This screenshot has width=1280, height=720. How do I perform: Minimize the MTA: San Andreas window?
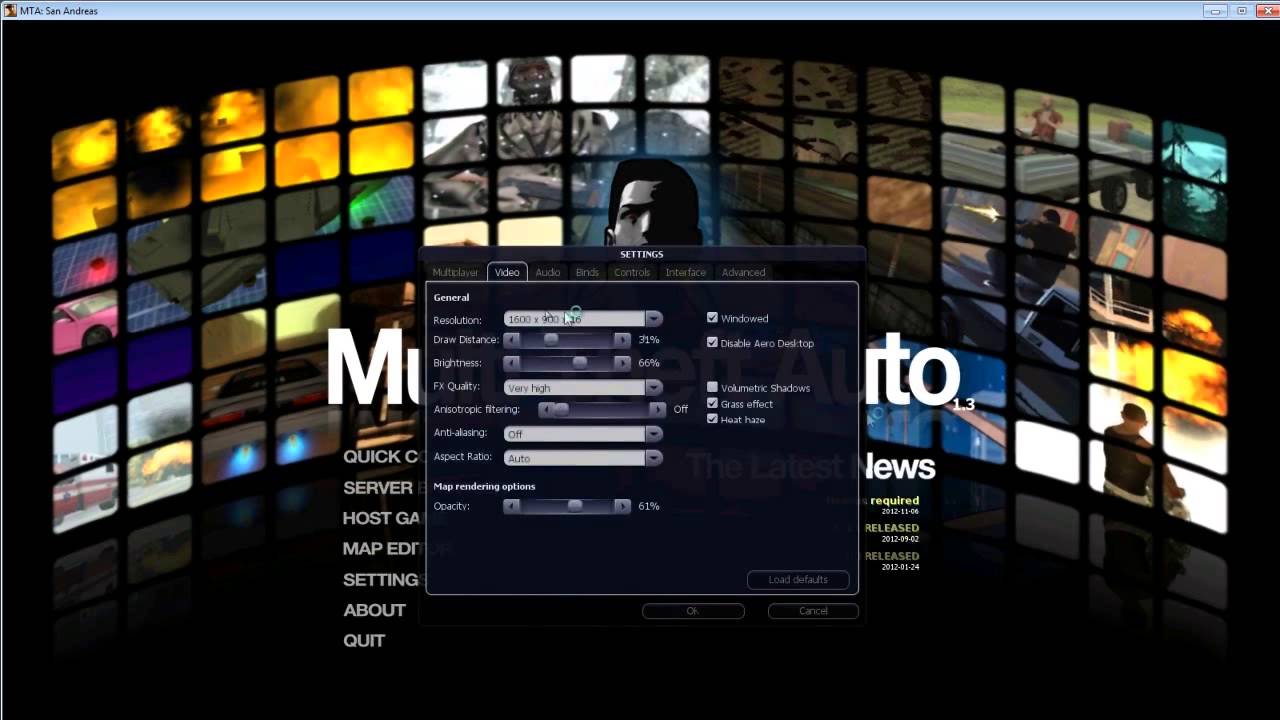tap(1216, 10)
